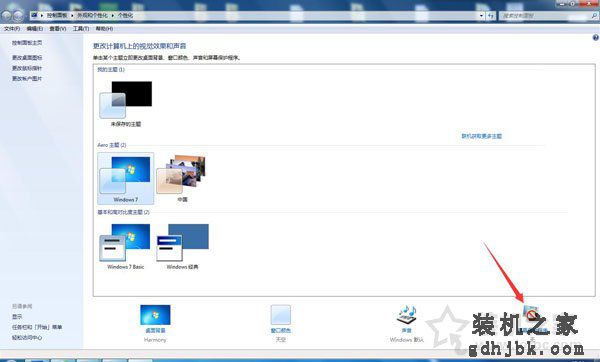Screen dimensions: 600x362
Task: Open the 工具(T) menu
Action: tap(81, 29)
